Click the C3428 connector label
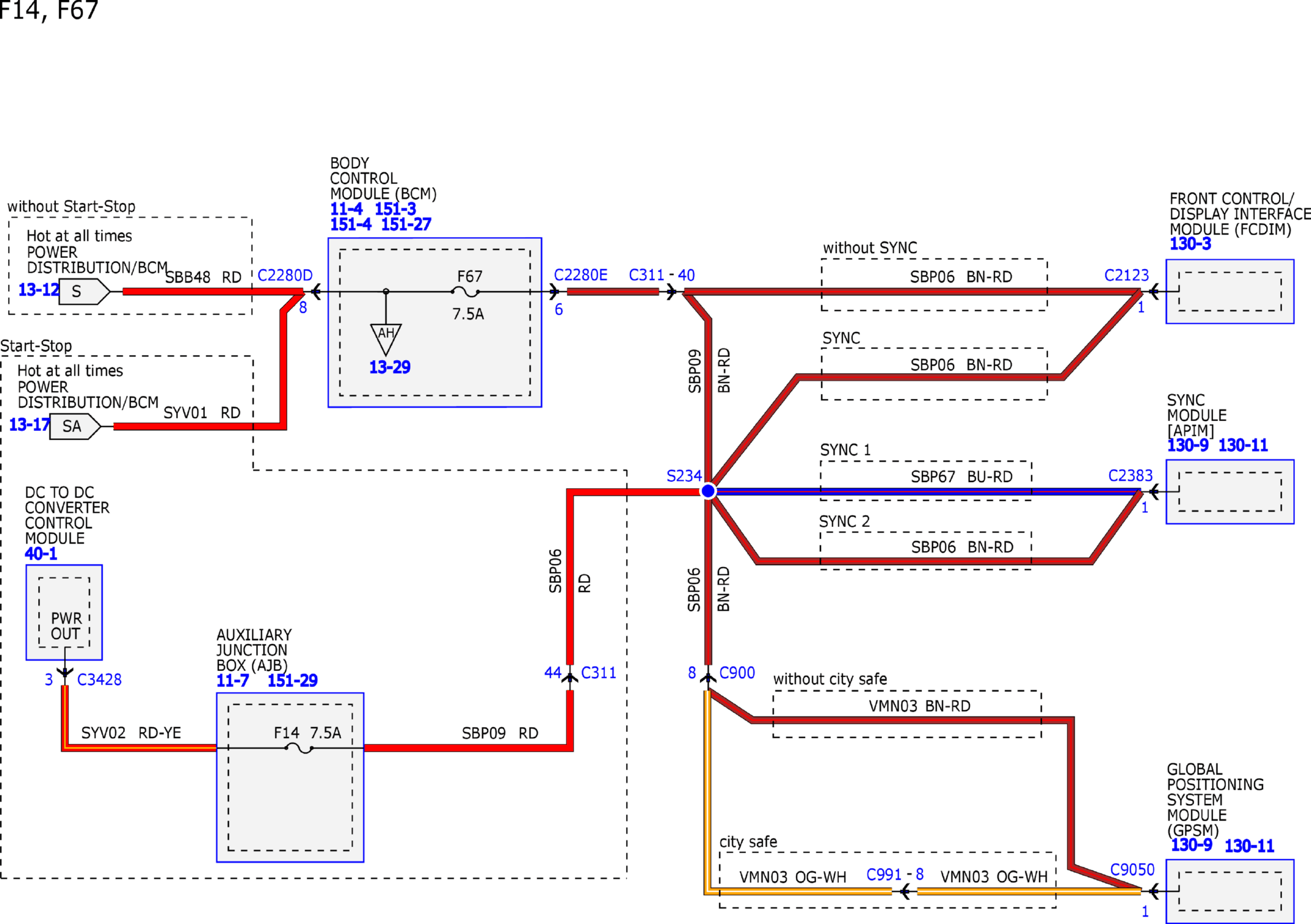The width and height of the screenshot is (1311, 924). pos(99,680)
